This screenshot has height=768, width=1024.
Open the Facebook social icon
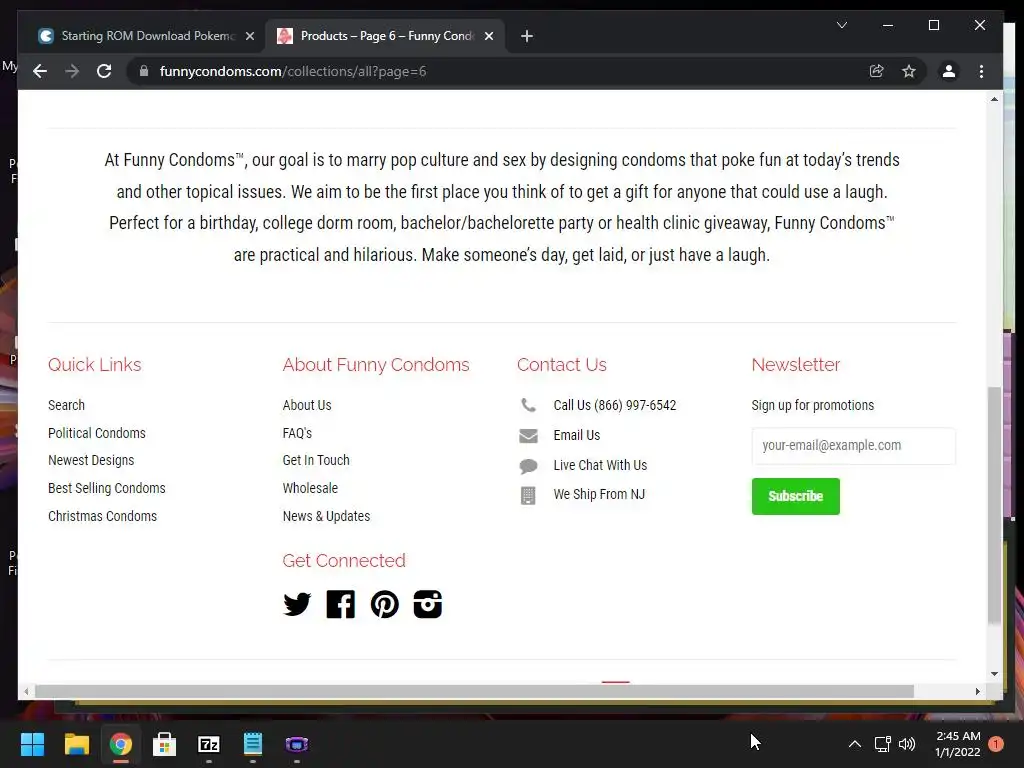click(x=340, y=604)
